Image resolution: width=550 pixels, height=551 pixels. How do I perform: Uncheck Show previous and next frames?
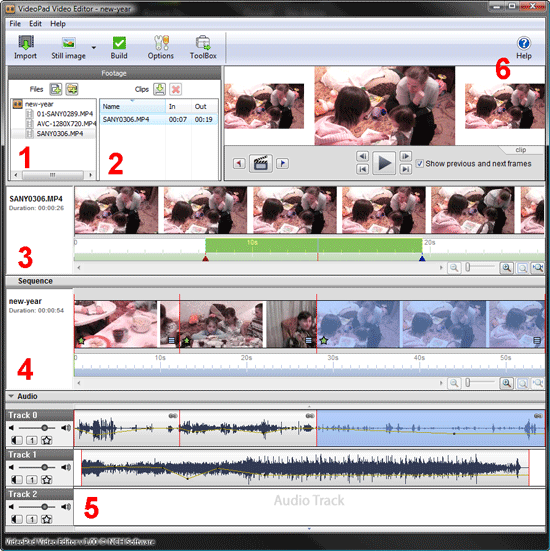[420, 164]
